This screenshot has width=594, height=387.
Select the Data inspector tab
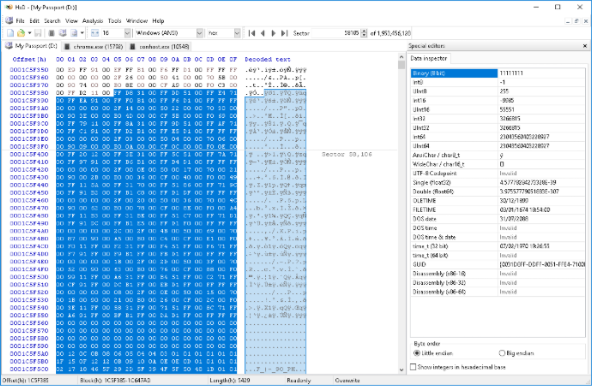[429, 58]
